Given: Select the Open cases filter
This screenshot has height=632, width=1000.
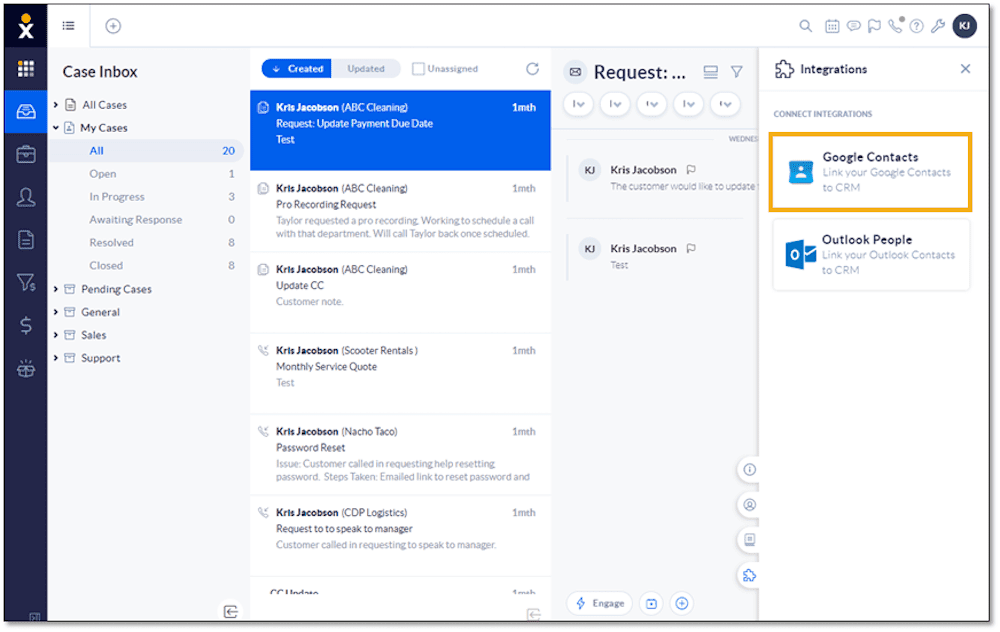Looking at the screenshot, I should (147, 173).
